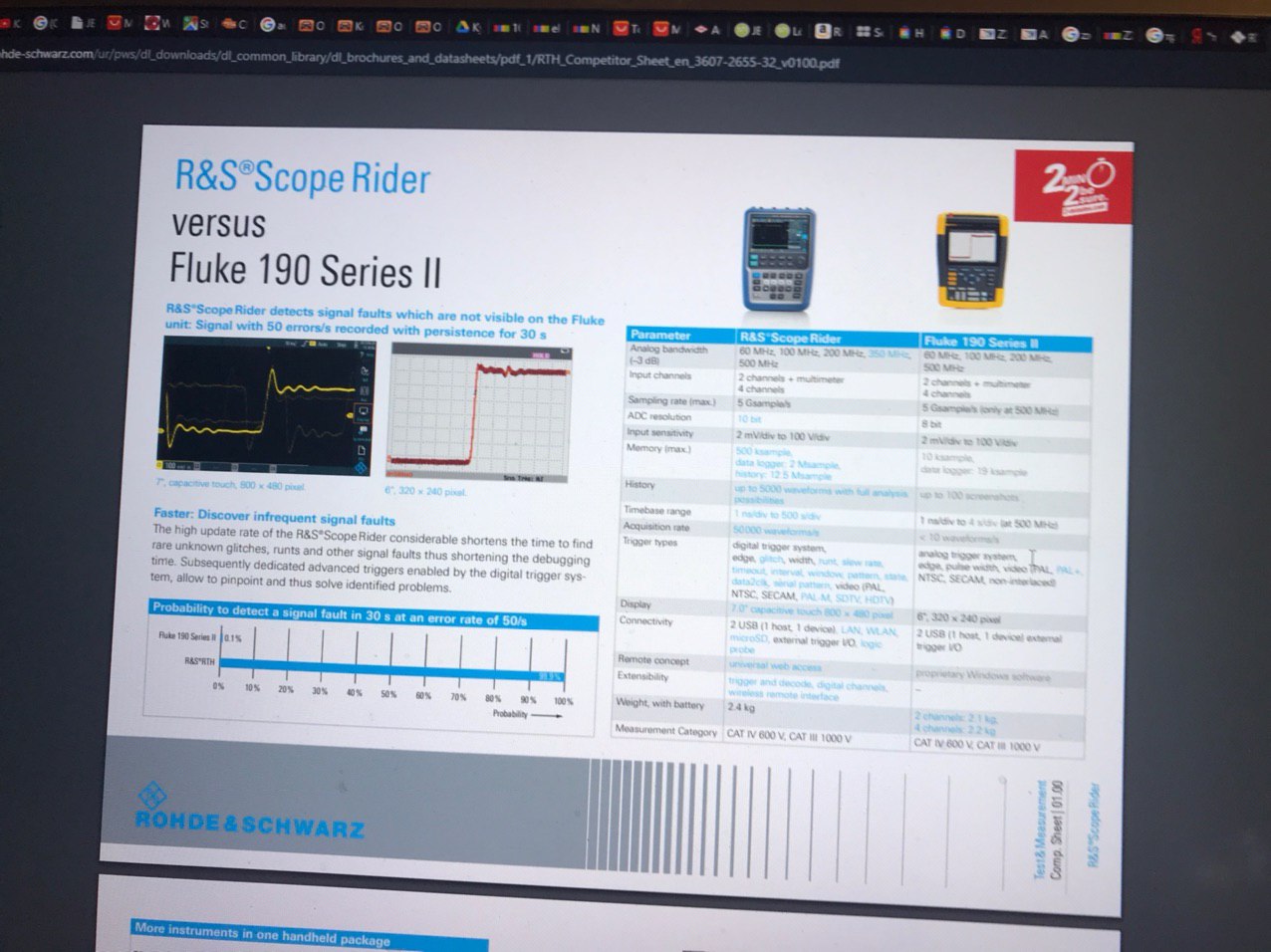This screenshot has width=1271, height=952.
Task: Click the Rohde & Schwarz diamond logo icon
Action: point(151,796)
